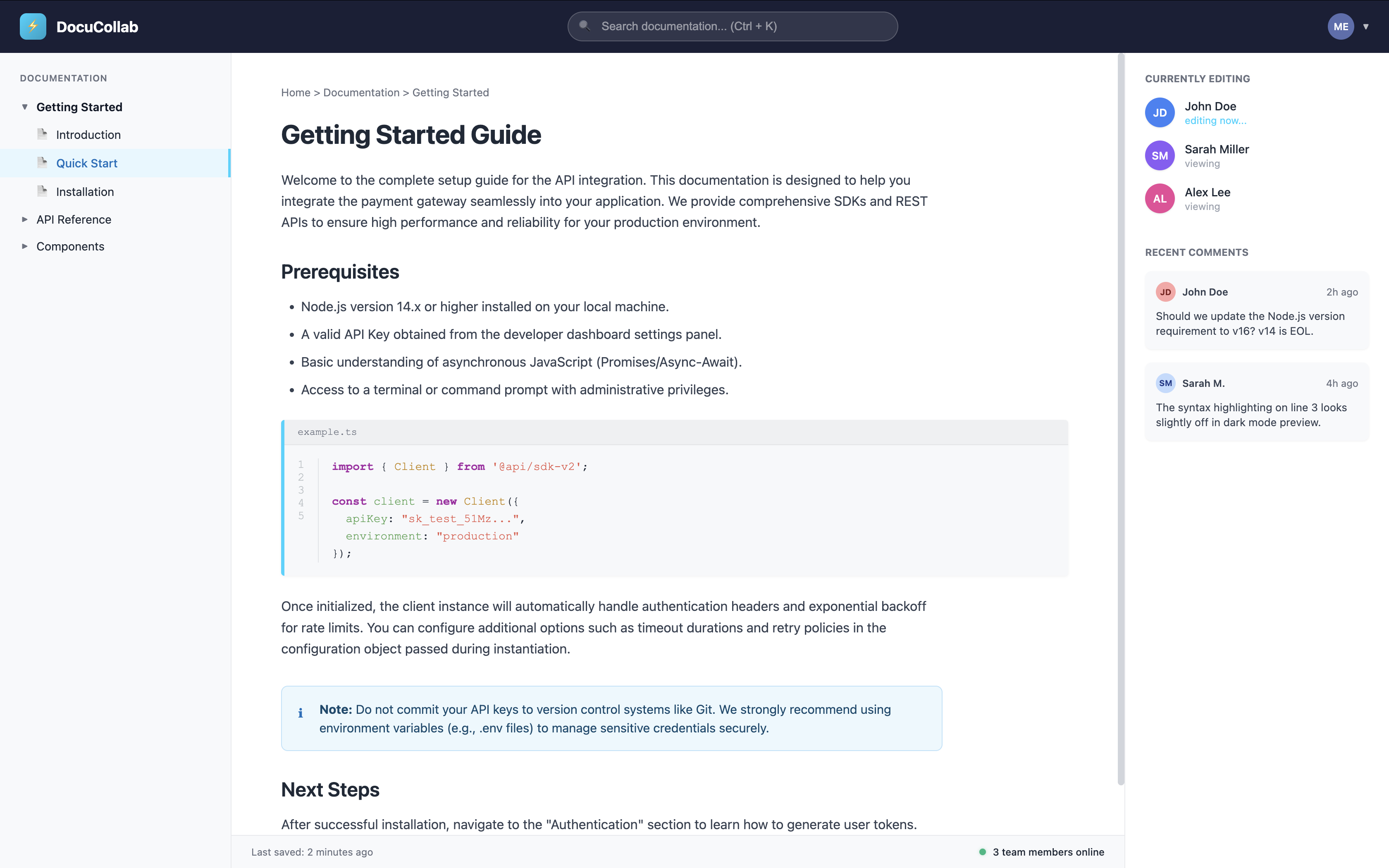This screenshot has width=1389, height=868.
Task: Click Alex Lee's AL pink avatar
Action: click(1160, 199)
